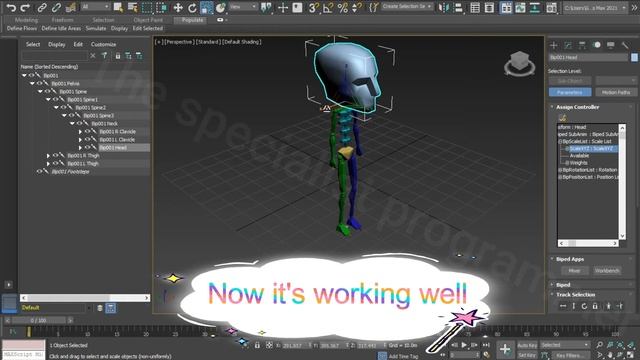Open Display menu in Scene Explorer
The height and width of the screenshot is (360, 640).
coord(57,44)
